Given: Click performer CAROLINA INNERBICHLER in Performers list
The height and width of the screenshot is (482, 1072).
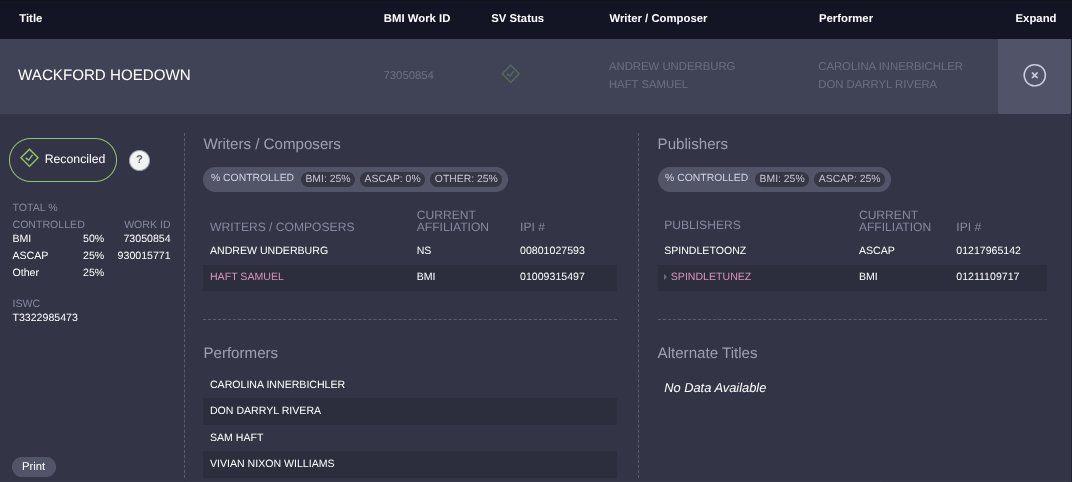Looking at the screenshot, I should (278, 385).
